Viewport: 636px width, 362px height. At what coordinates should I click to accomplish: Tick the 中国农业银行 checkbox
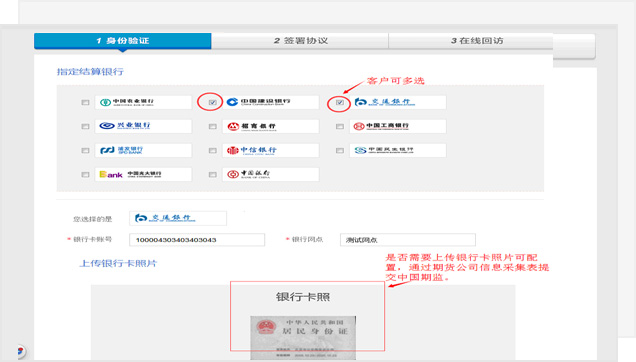85,103
